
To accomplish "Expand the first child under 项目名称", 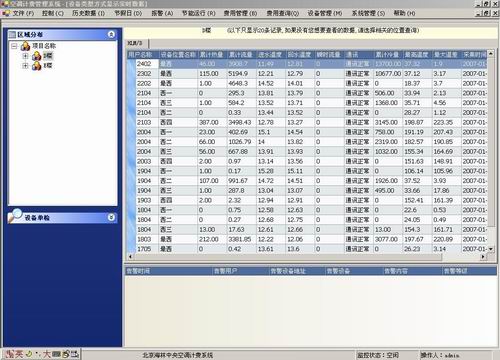I will pyautogui.click(x=25, y=56).
